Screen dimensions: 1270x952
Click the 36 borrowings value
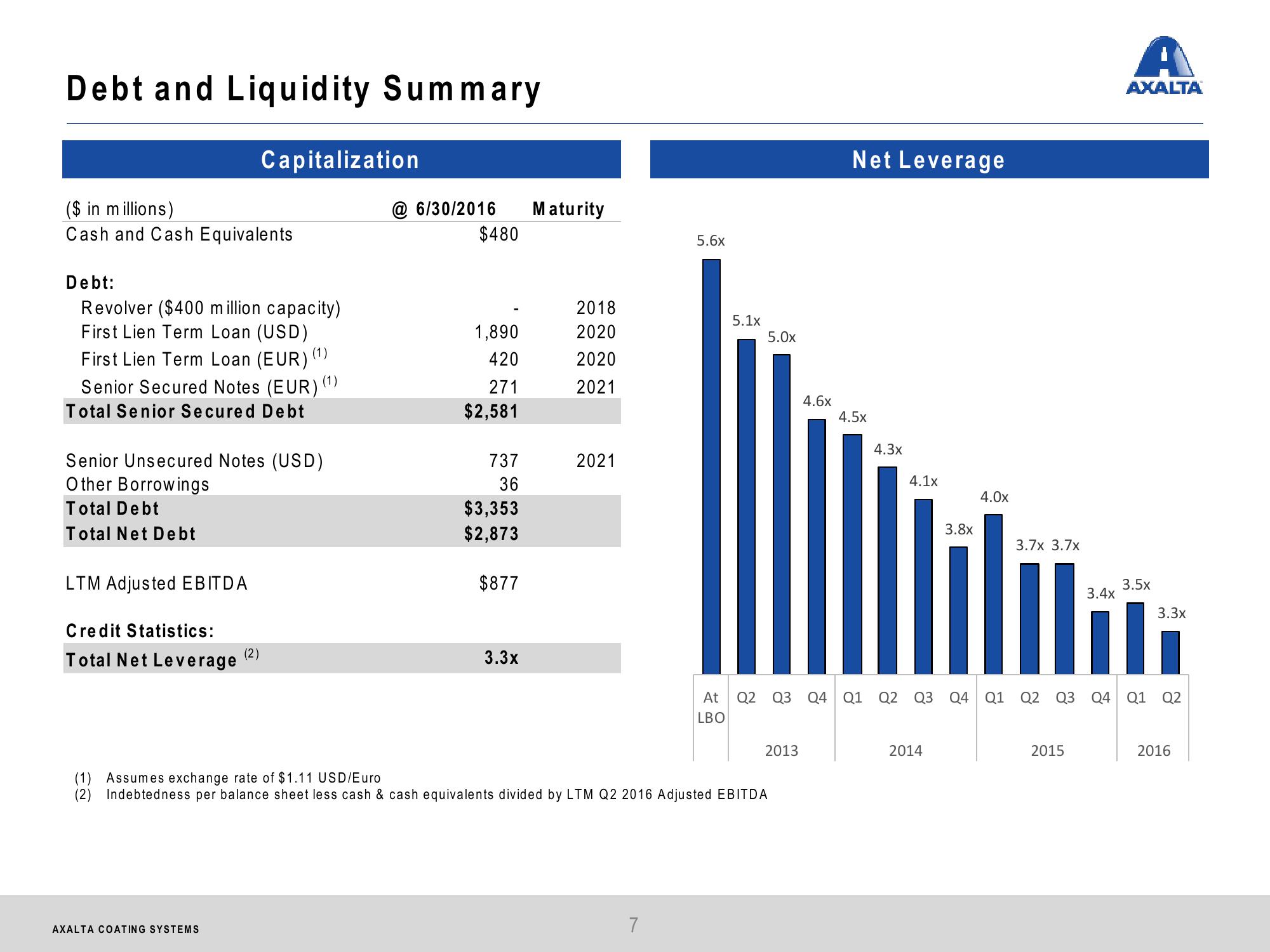[x=509, y=484]
